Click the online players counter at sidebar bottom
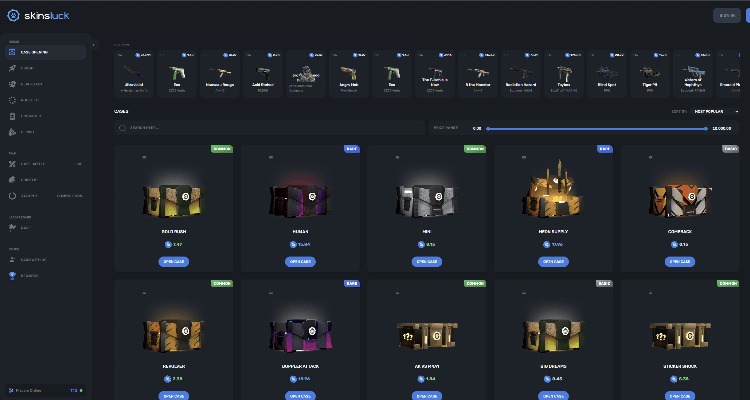750x400 pixels. pos(45,391)
